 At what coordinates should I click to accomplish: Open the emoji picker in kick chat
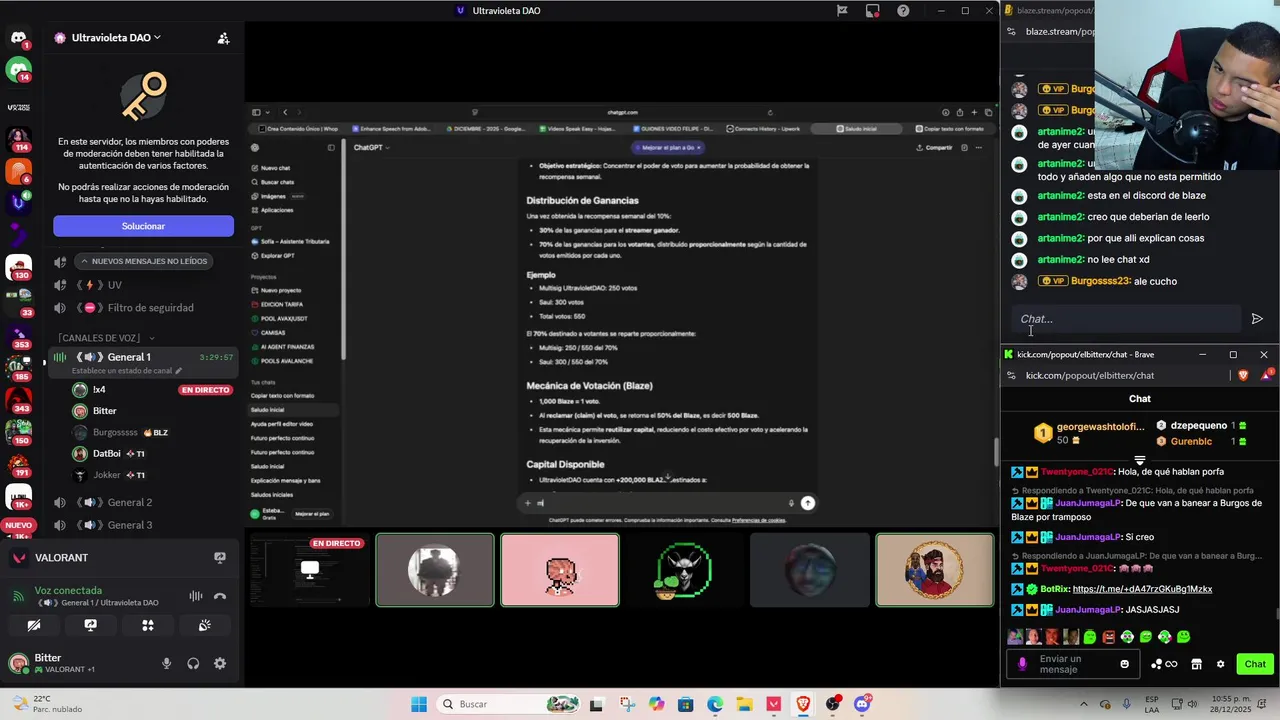(1125, 664)
